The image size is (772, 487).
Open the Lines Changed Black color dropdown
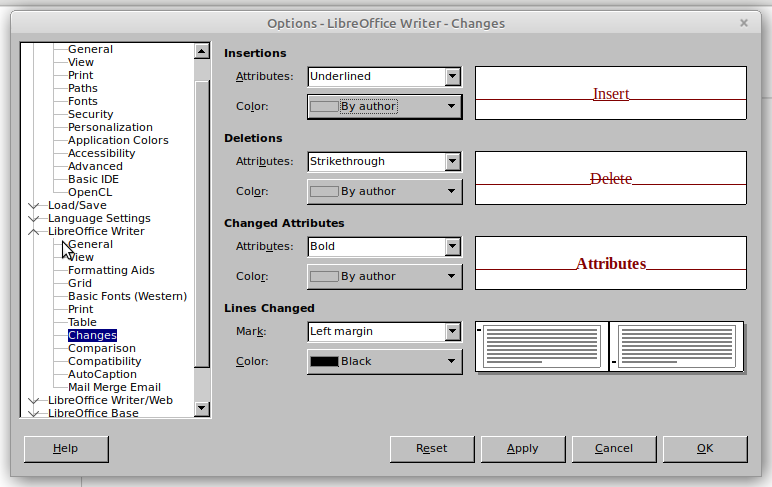(x=385, y=362)
